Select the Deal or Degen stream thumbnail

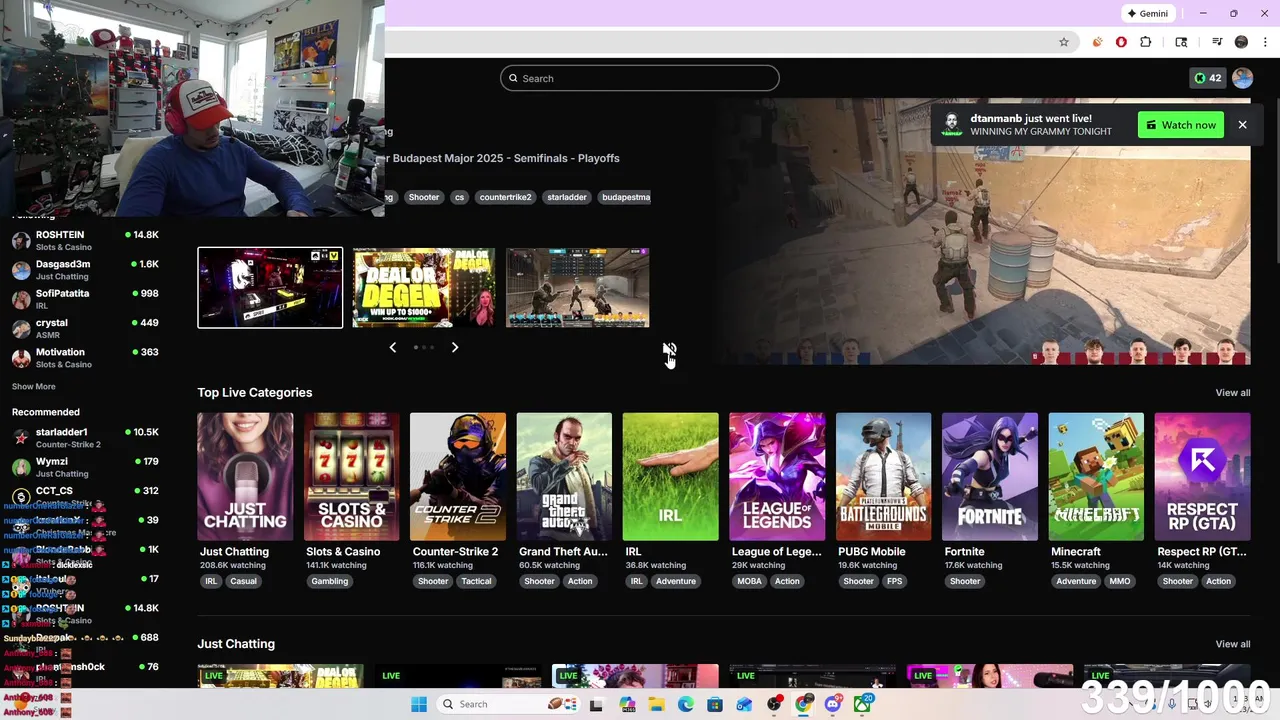(424, 287)
